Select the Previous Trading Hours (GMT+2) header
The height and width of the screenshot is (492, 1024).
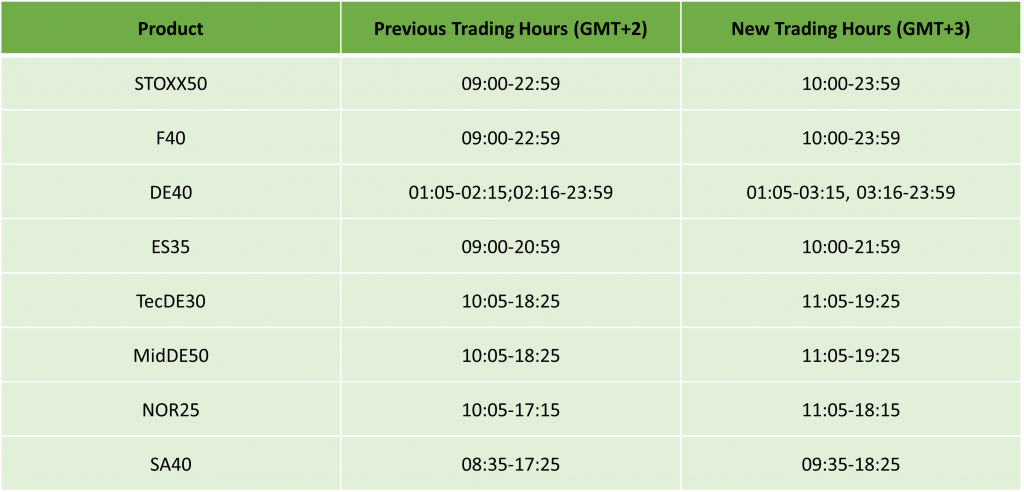tap(510, 28)
